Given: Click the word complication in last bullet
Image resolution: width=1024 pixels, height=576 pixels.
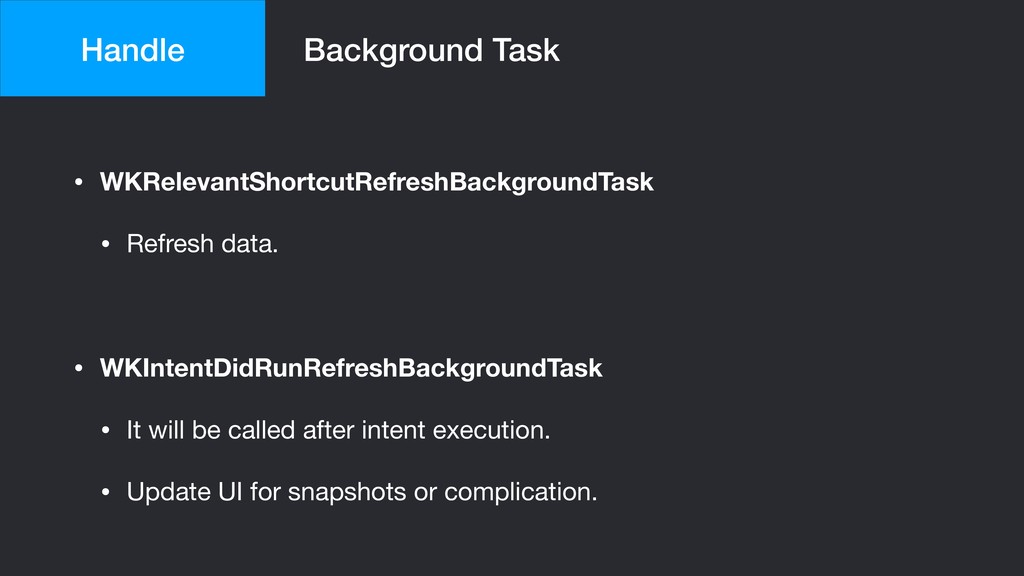Looking at the screenshot, I should 518,493.
